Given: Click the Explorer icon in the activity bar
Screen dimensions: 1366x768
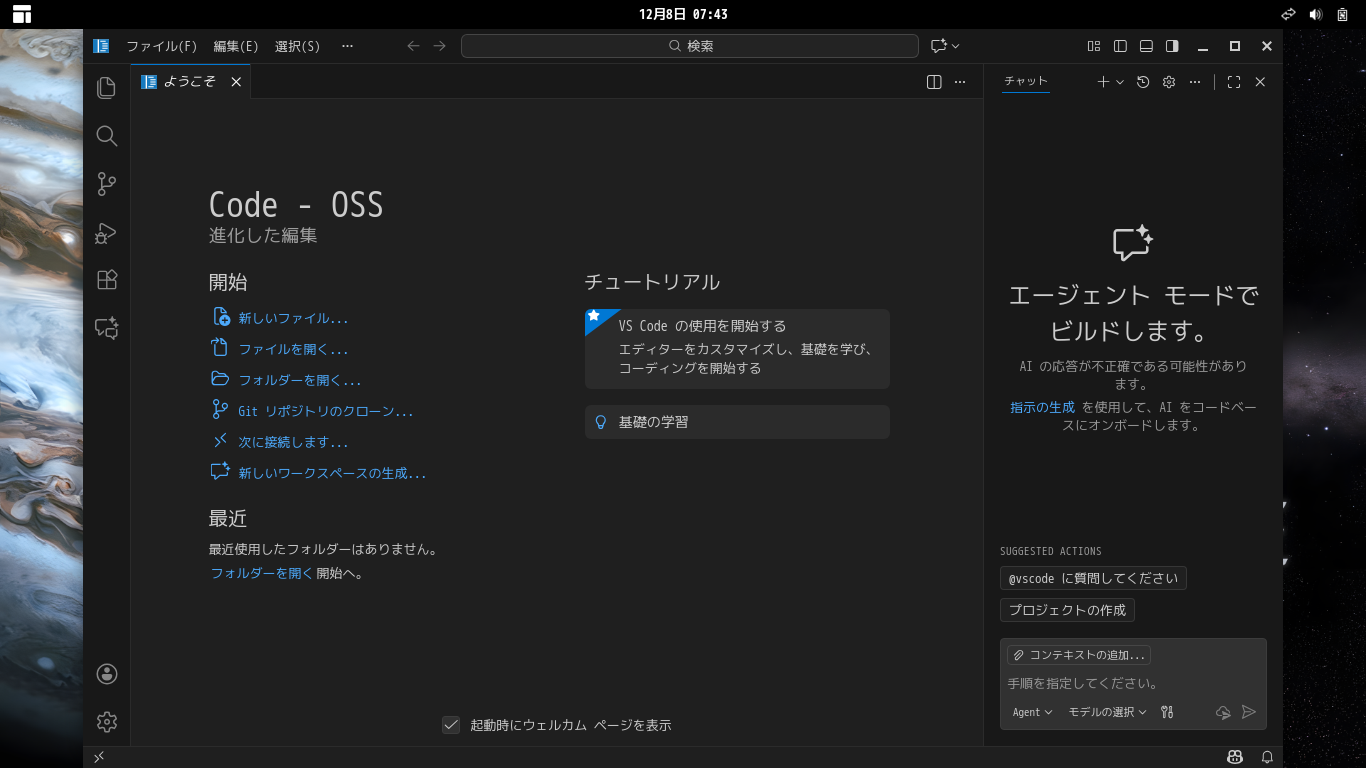Looking at the screenshot, I should click(106, 88).
